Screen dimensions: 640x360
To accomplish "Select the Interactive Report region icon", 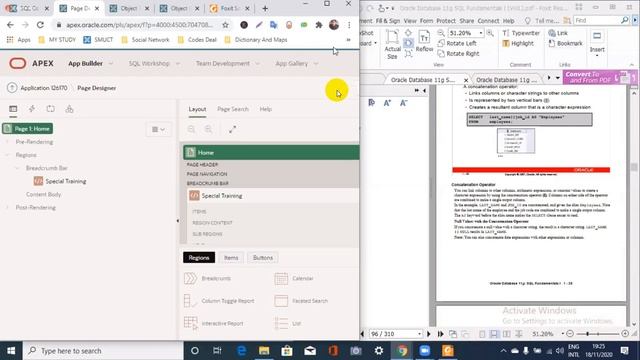I will coord(190,323).
